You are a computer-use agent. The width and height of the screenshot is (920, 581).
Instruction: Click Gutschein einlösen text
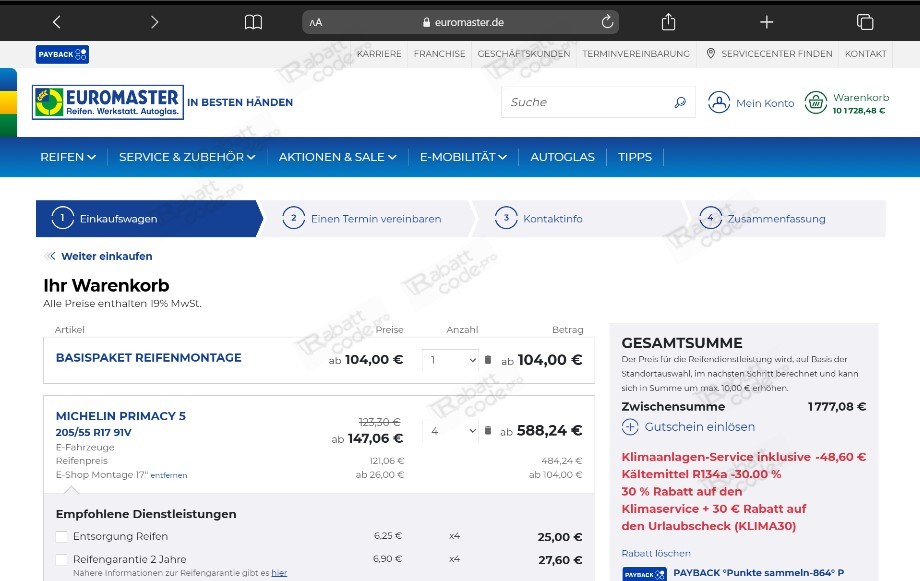(699, 427)
